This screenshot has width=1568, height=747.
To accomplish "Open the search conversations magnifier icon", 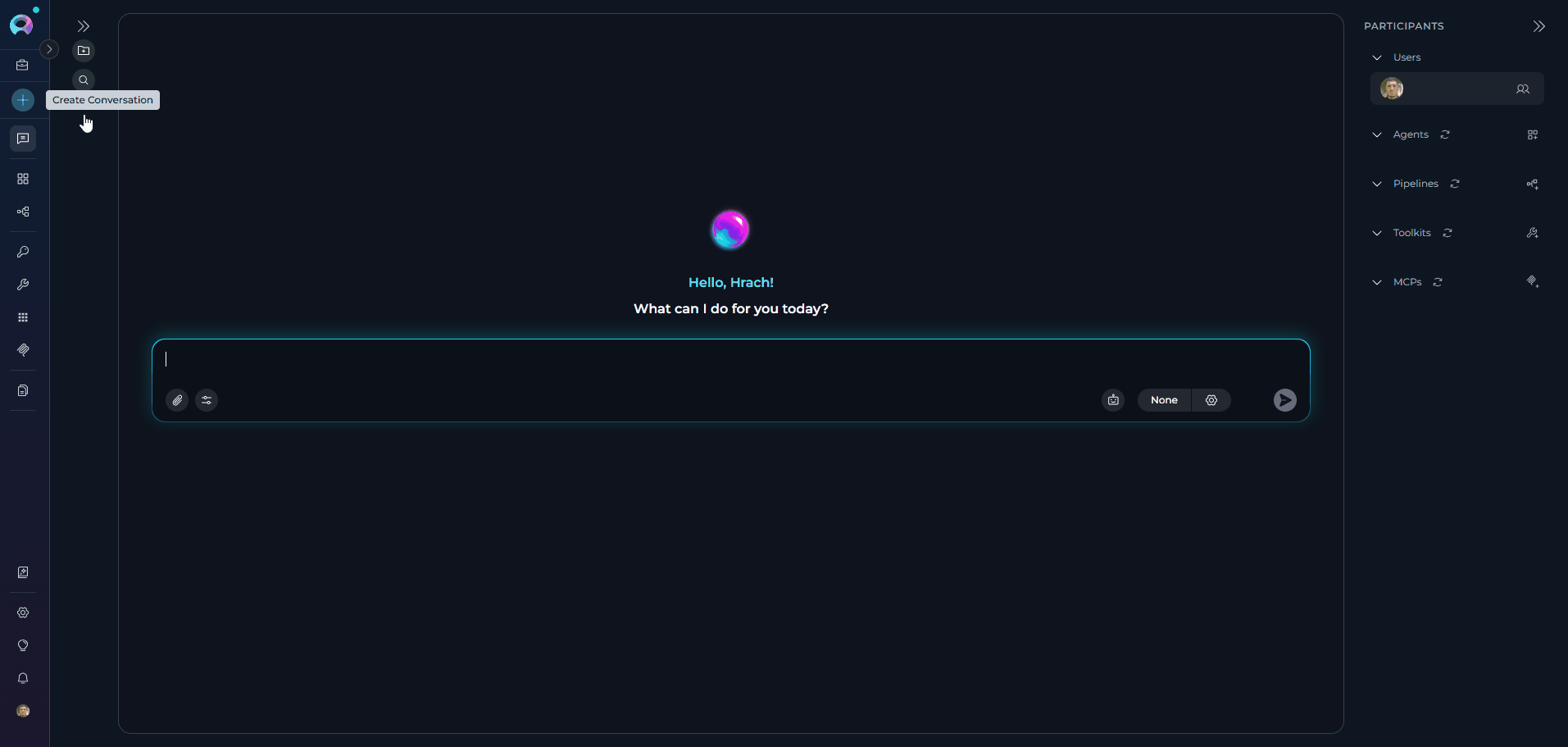I will (x=84, y=80).
